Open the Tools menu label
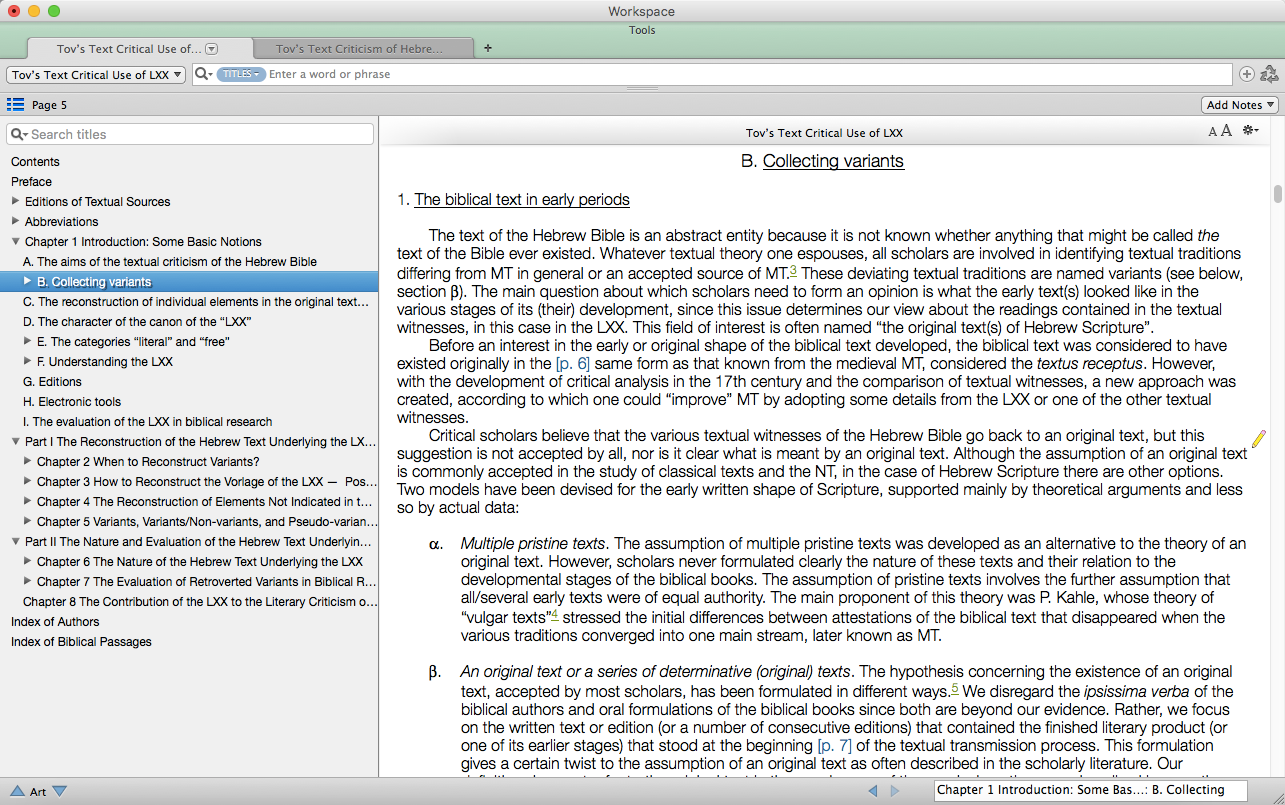The image size is (1285, 805). [x=642, y=30]
